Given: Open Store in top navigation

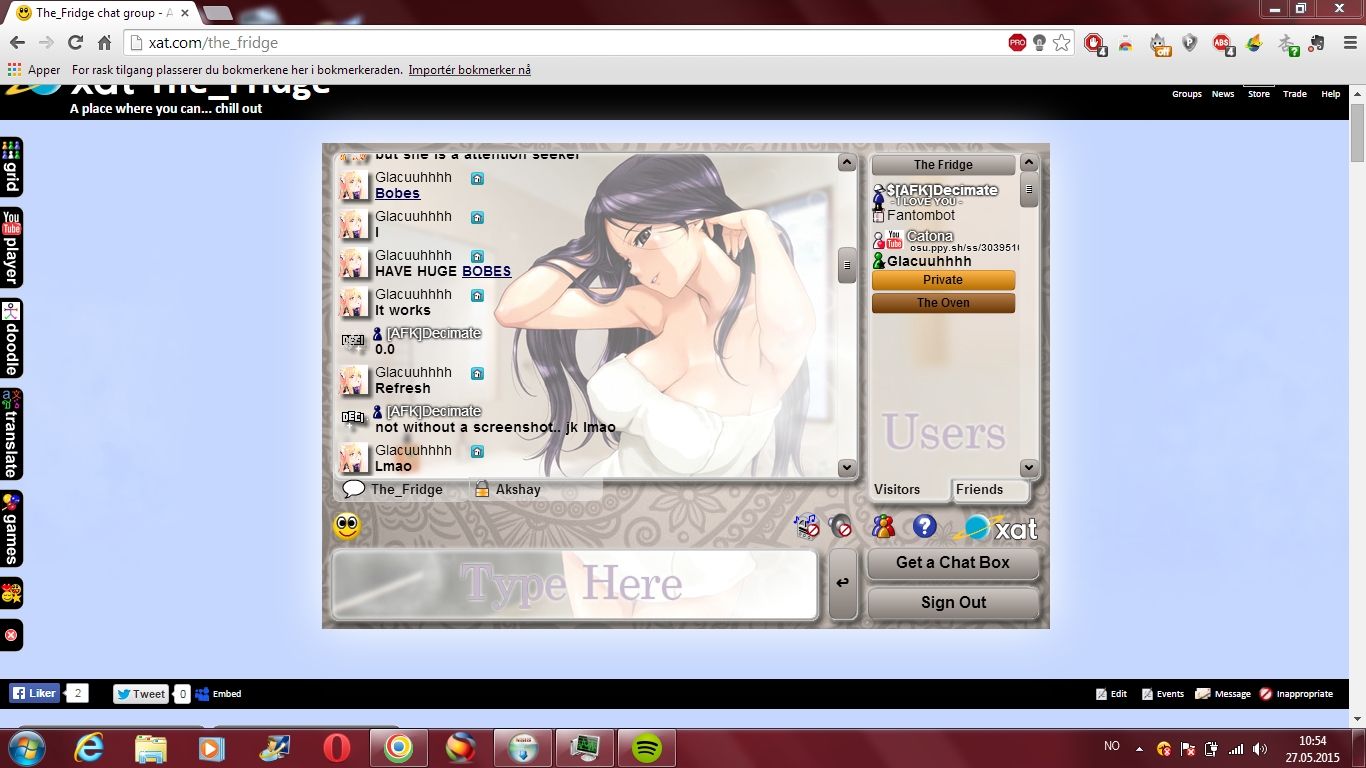Looking at the screenshot, I should [x=1259, y=94].
